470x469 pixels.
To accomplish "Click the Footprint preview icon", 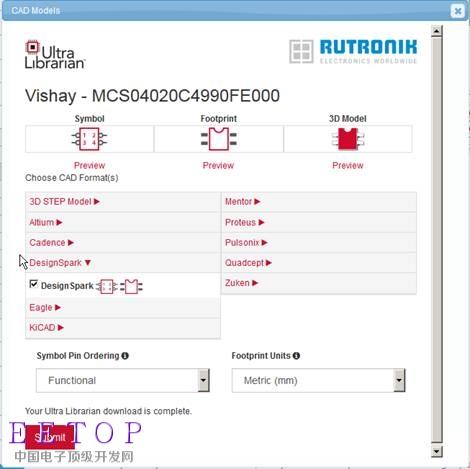I will tap(219, 139).
